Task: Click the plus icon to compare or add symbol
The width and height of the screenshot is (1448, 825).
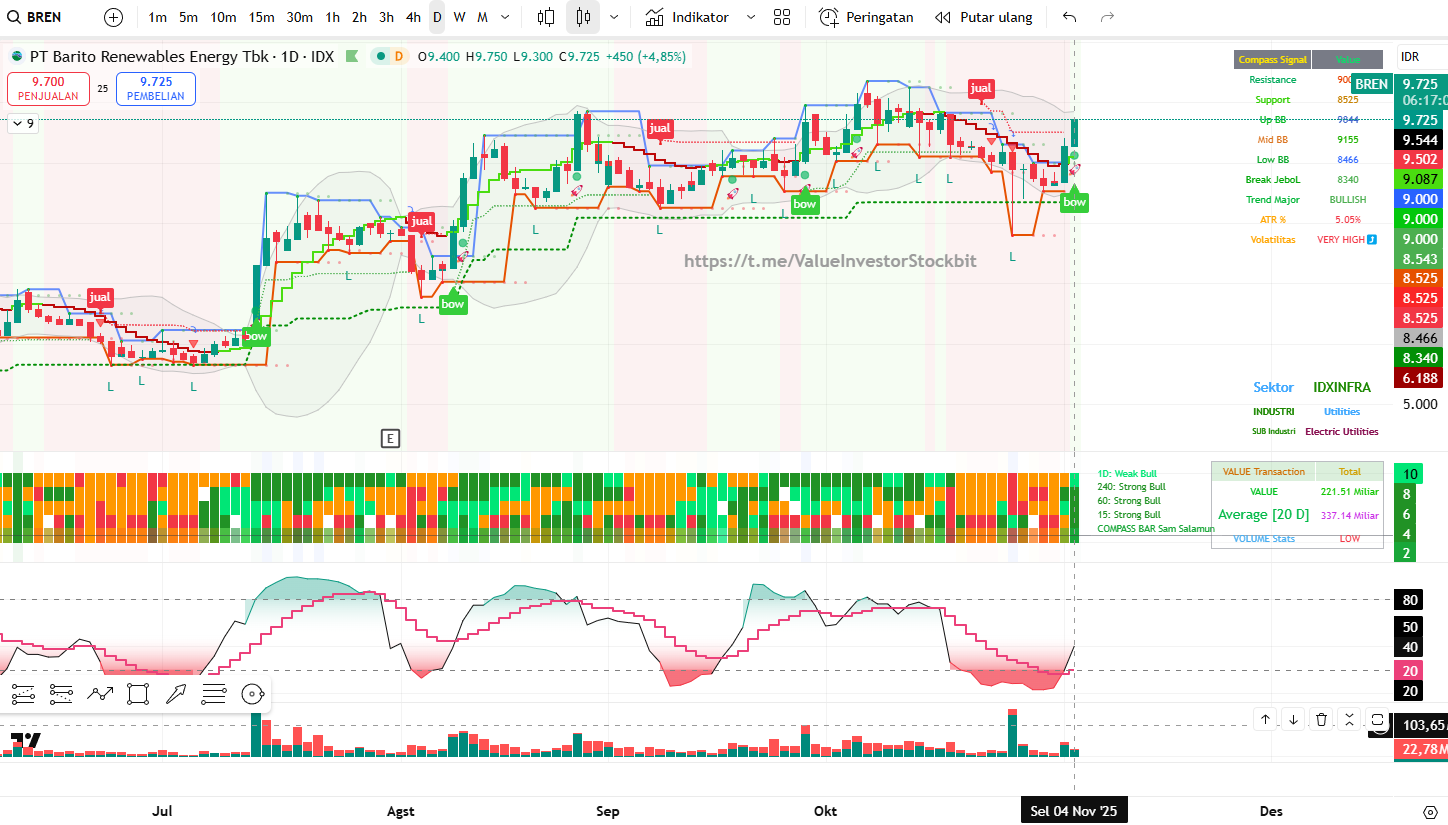Action: (114, 17)
